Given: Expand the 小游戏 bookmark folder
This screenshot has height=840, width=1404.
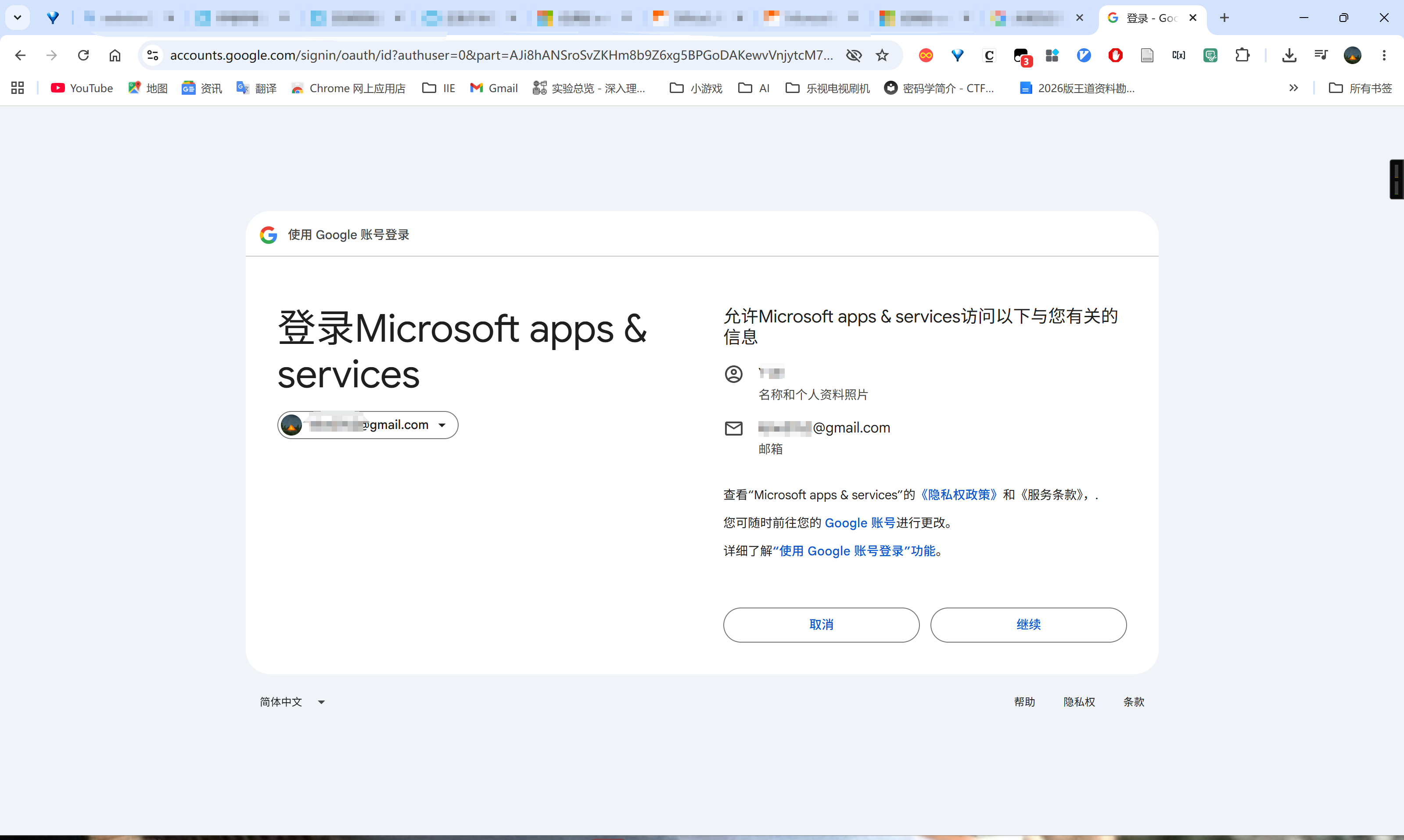Looking at the screenshot, I should click(696, 88).
